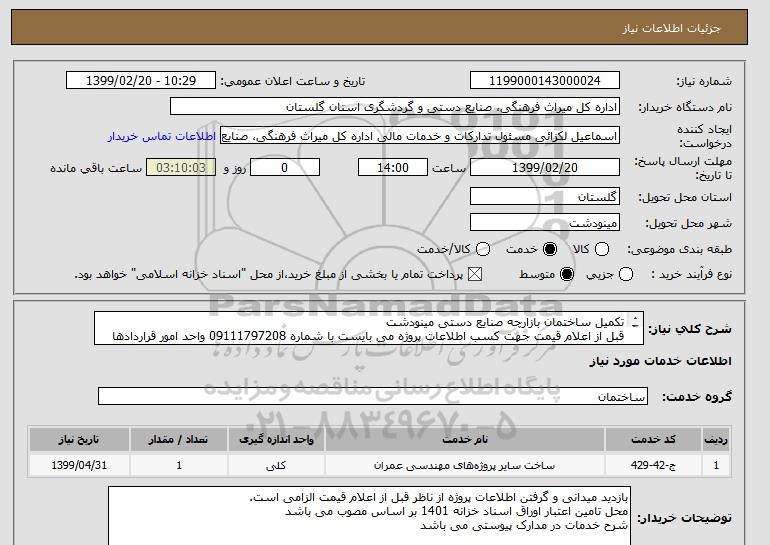Click the استان محل تحویل field گلستان
The height and width of the screenshot is (545, 770).
click(545, 196)
